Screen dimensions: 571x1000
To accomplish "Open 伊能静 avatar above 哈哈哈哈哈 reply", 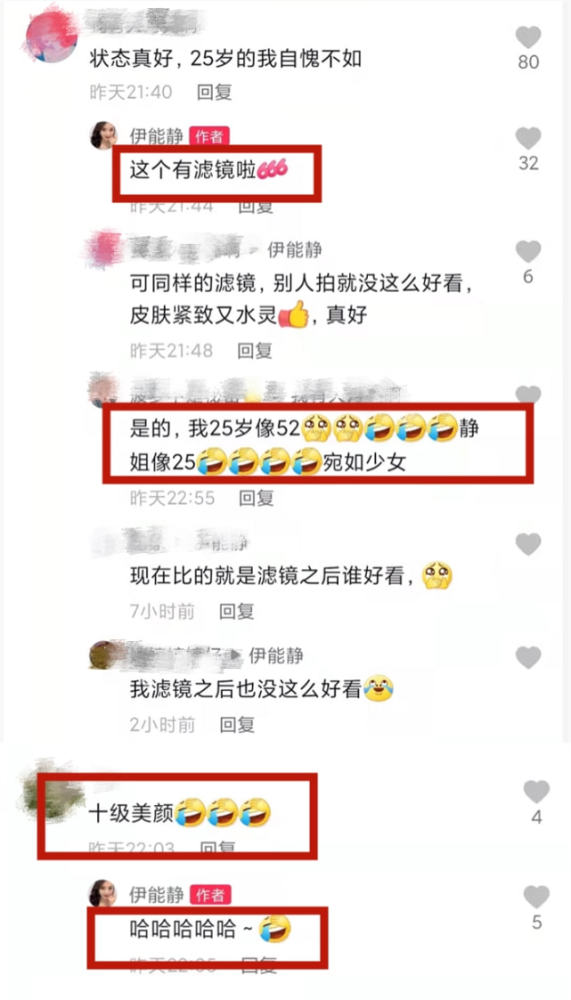I will (103, 893).
